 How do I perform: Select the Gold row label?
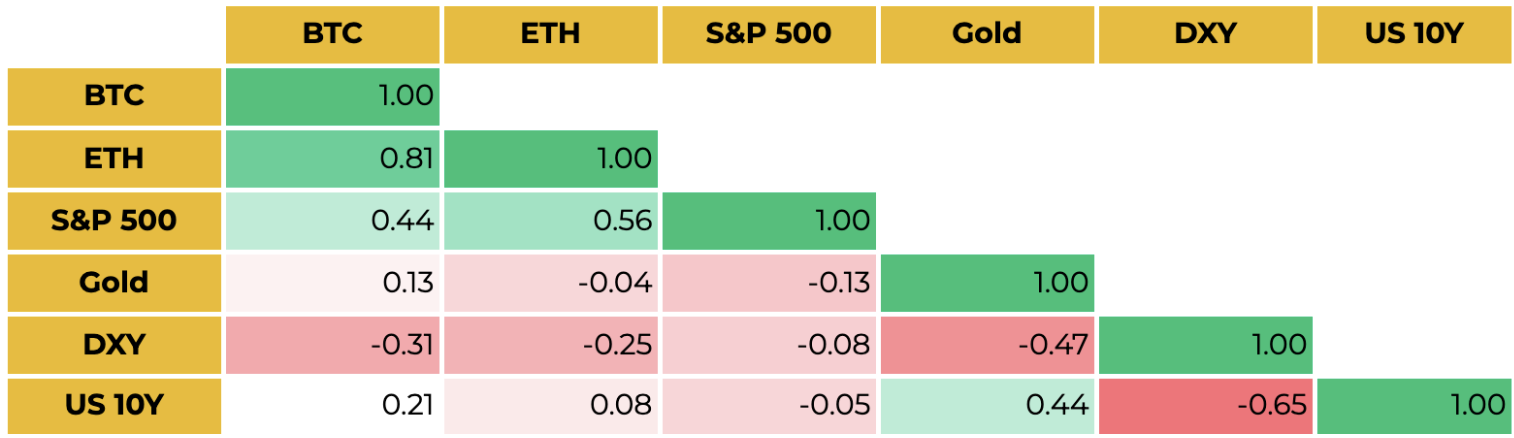(114, 282)
